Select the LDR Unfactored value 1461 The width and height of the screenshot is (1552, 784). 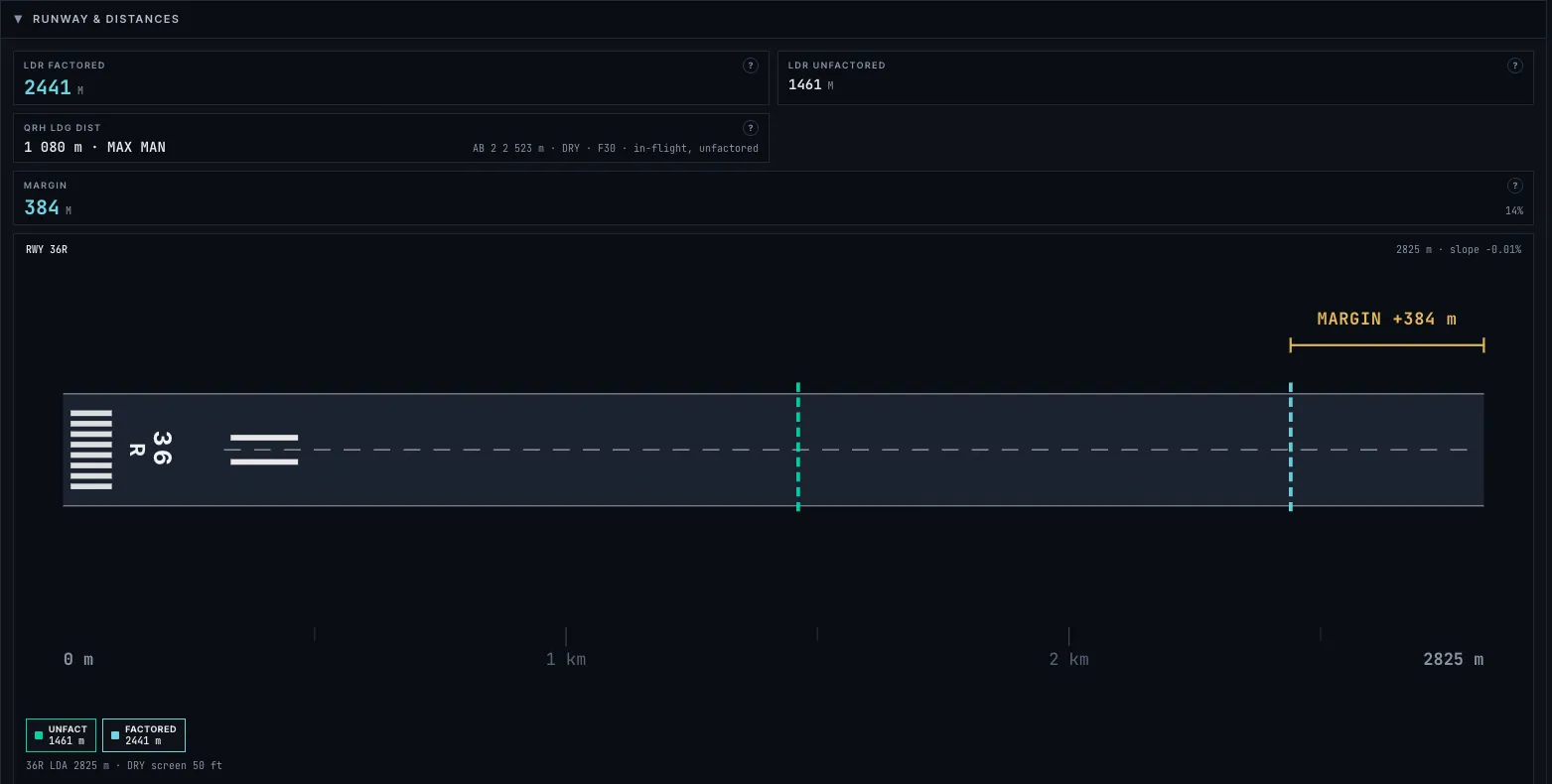[x=805, y=84]
